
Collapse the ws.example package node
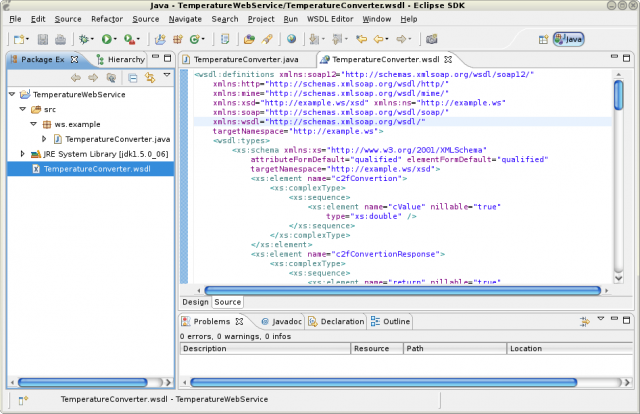click(x=34, y=124)
